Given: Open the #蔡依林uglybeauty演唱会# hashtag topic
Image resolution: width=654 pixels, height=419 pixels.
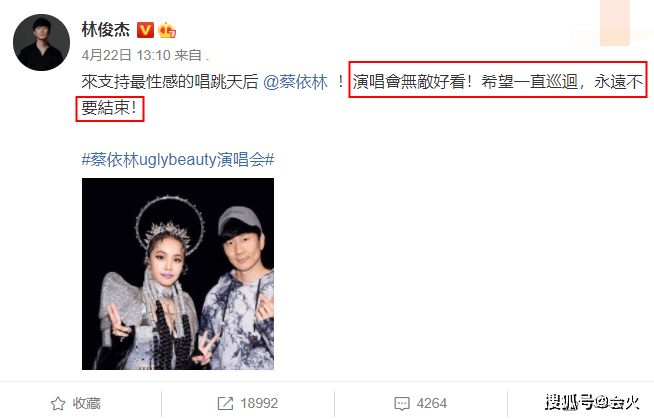Looking at the screenshot, I should coord(178,160).
